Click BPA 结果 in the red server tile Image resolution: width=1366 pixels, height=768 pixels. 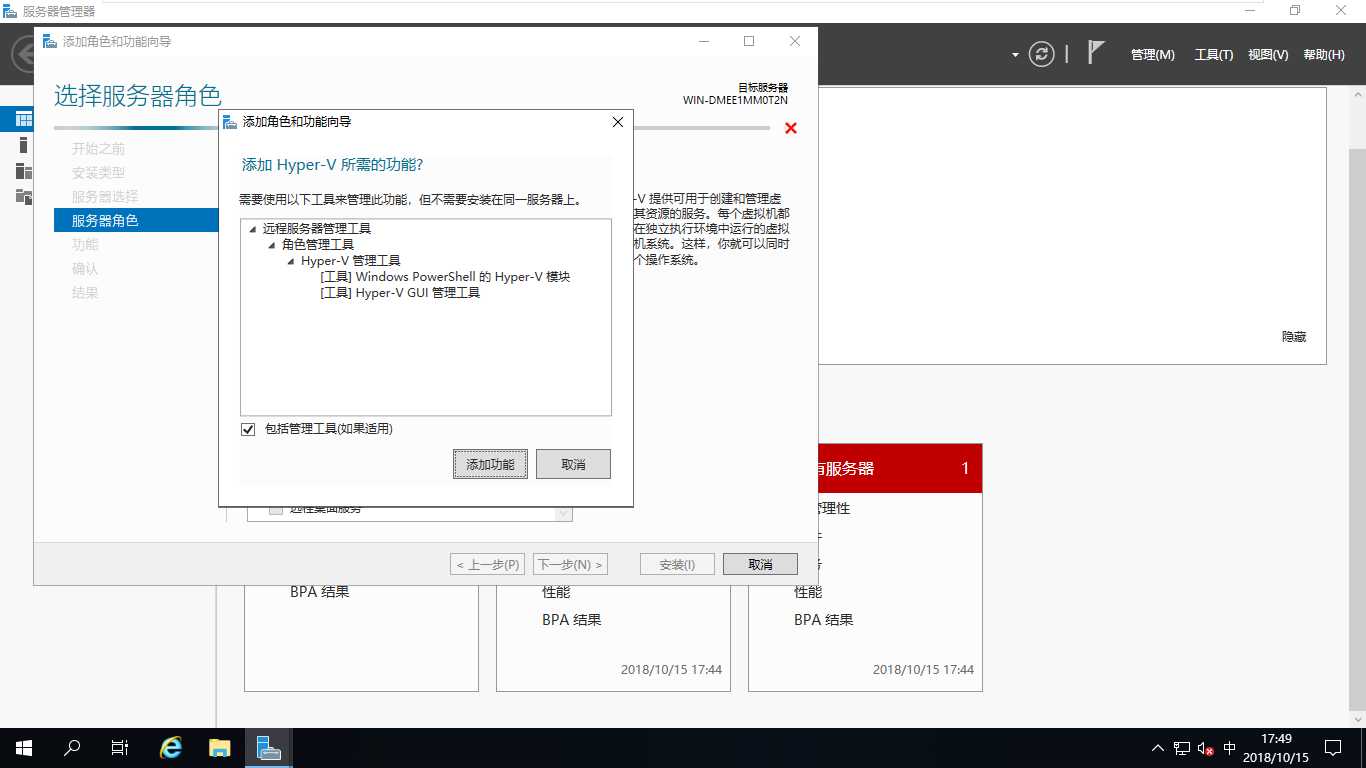point(824,620)
